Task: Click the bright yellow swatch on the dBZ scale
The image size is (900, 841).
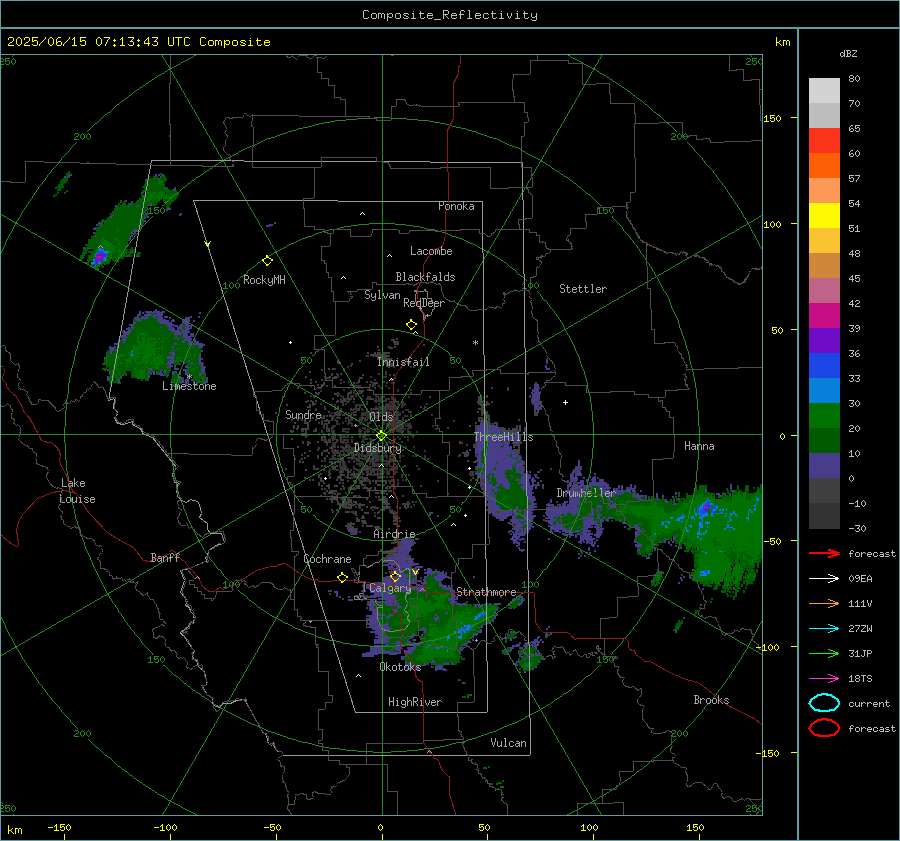Action: (824, 216)
